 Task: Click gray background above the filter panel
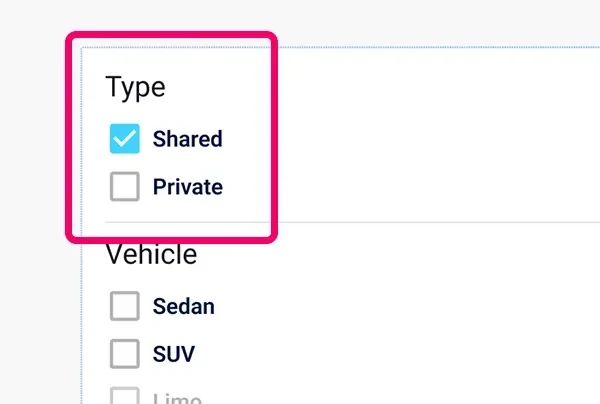(400, 20)
